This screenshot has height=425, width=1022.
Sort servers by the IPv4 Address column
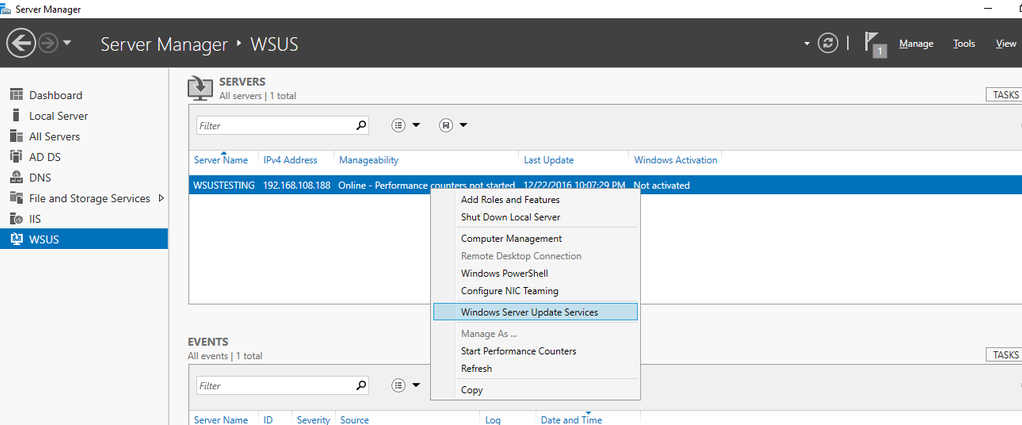click(x=291, y=160)
